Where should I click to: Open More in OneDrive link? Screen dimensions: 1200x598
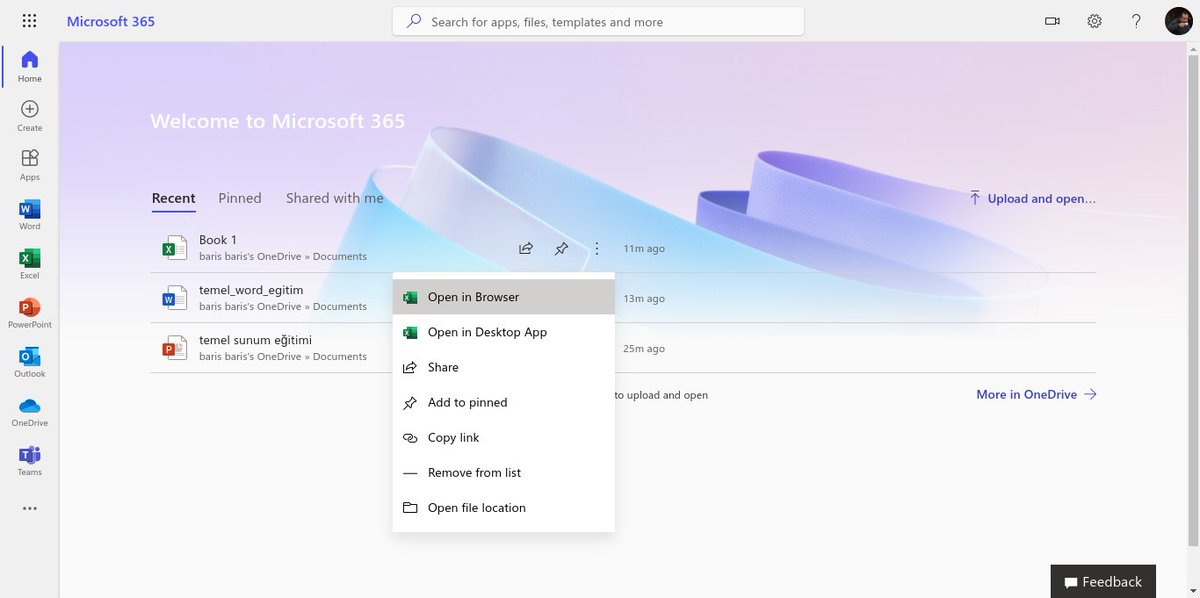coord(1036,394)
